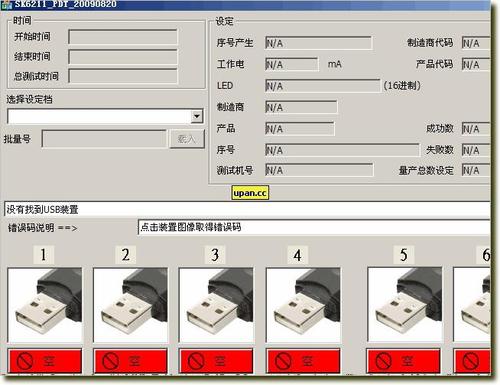Select USB device image number 4

coord(303,305)
